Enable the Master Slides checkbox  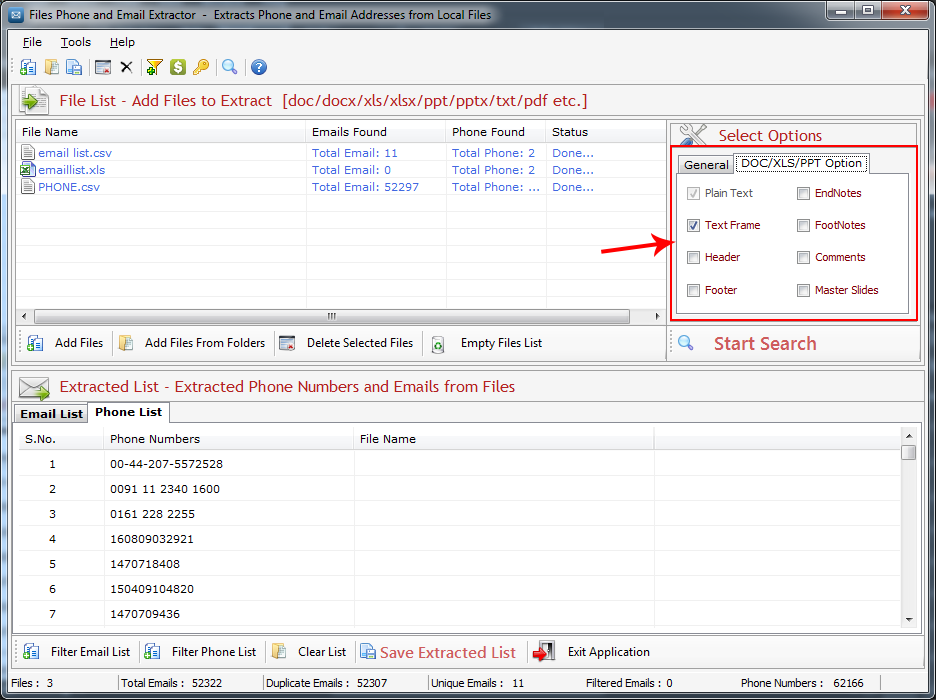[x=803, y=291]
